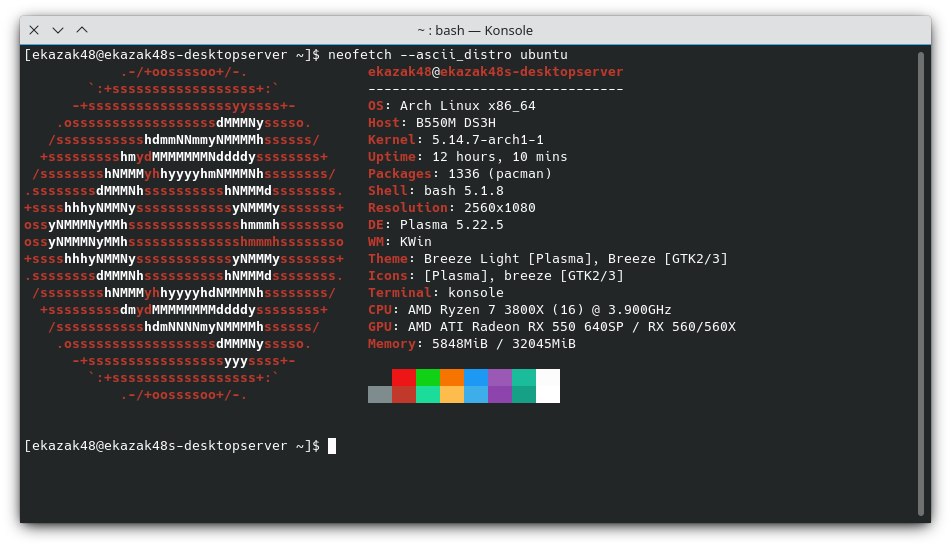951x547 pixels.
Task: Click the 'WM: KWin' line
Action: click(x=400, y=241)
